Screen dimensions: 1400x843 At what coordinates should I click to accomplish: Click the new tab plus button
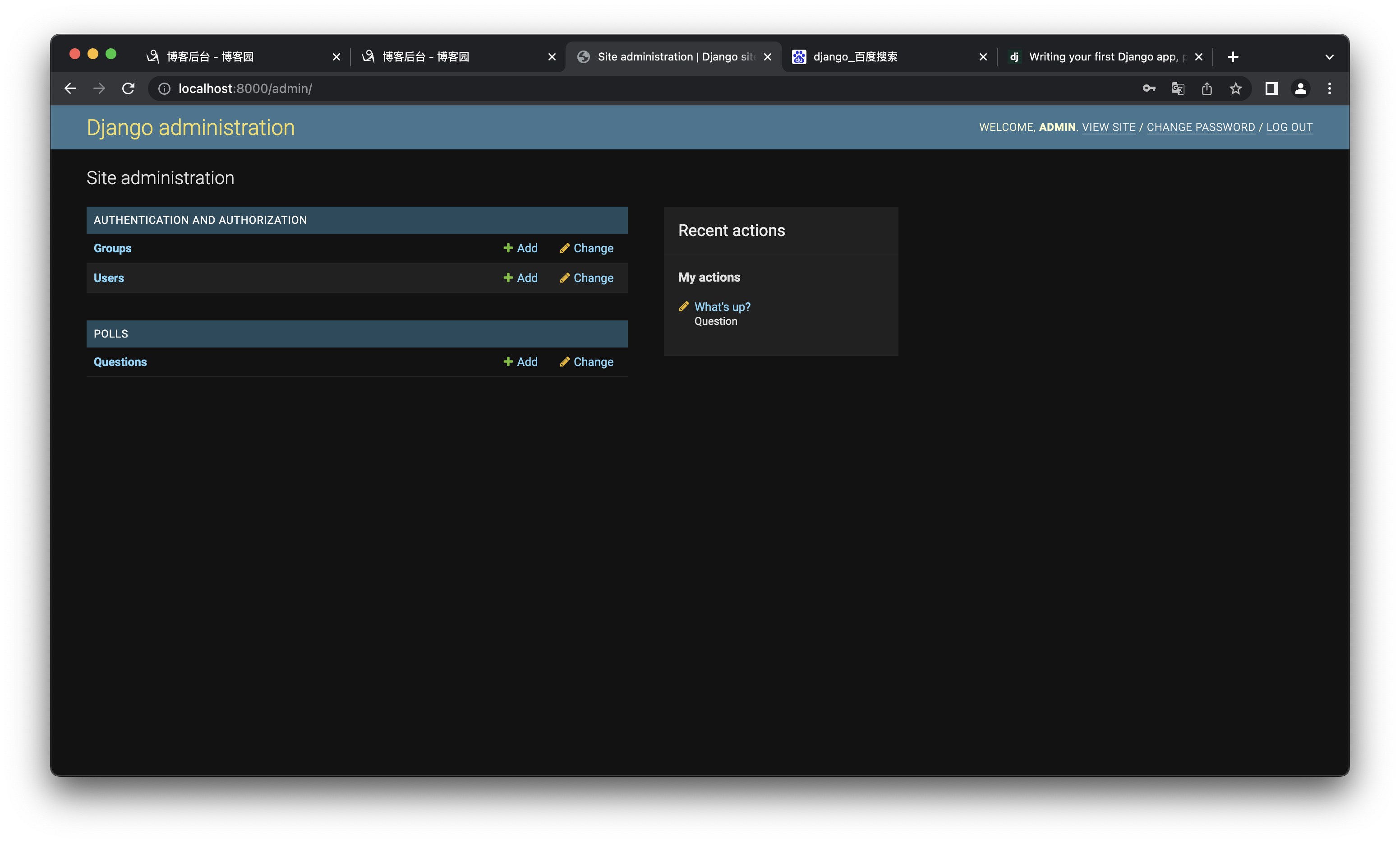1233,57
